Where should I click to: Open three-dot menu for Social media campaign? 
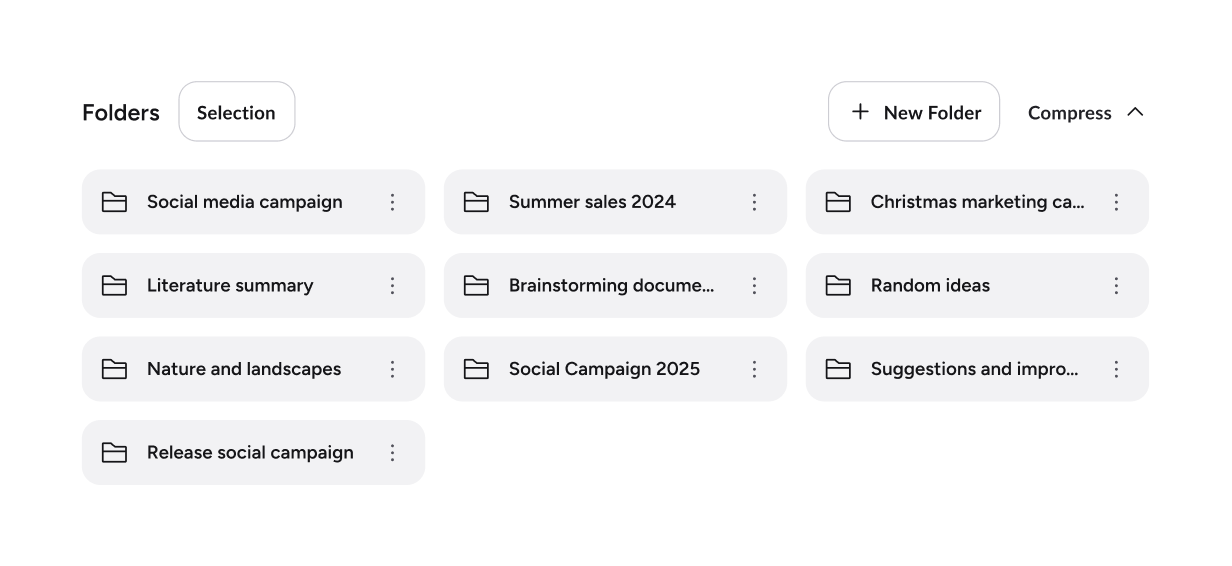pyautogui.click(x=392, y=202)
